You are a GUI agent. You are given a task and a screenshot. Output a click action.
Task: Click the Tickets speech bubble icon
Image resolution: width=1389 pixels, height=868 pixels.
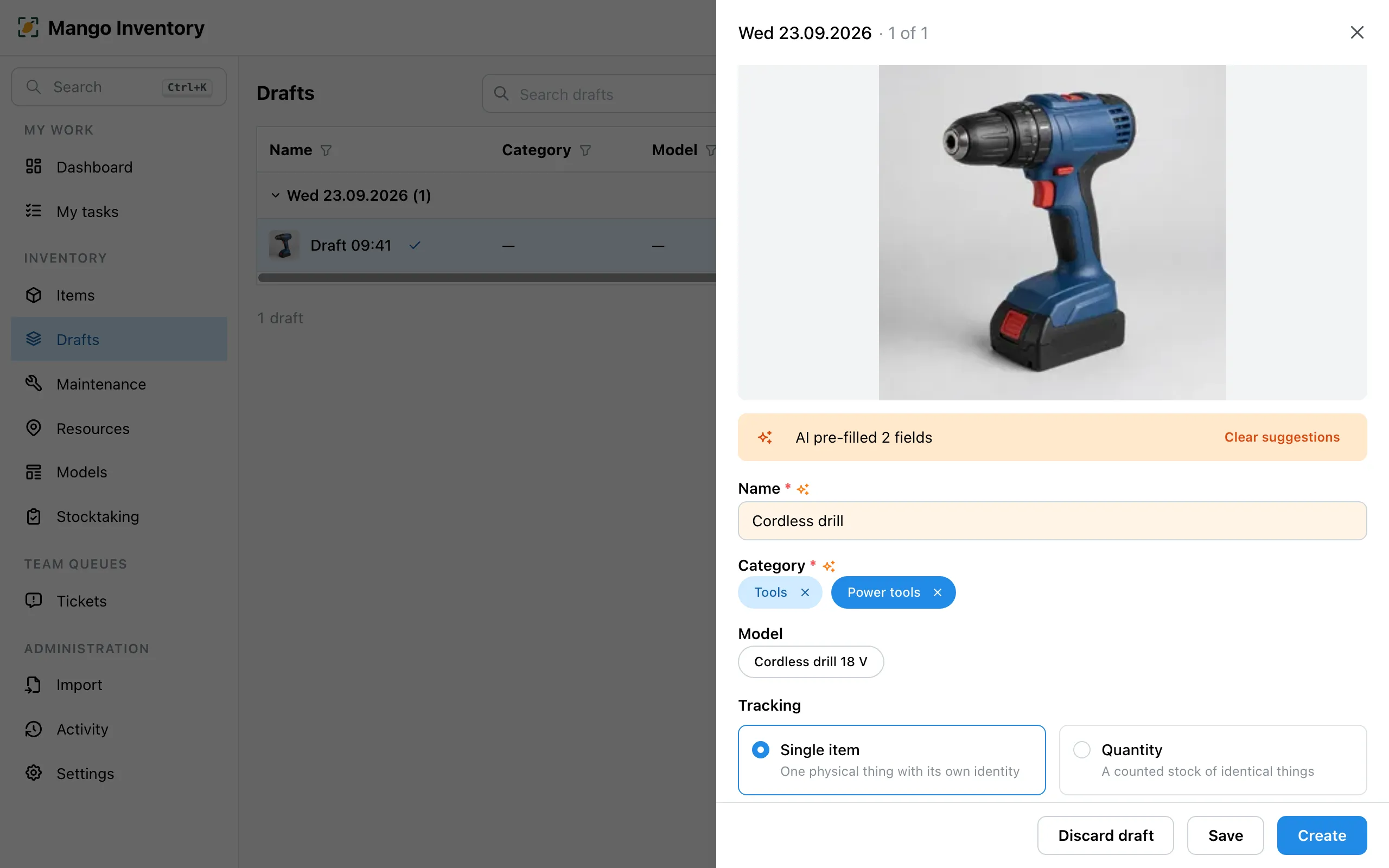(33, 601)
